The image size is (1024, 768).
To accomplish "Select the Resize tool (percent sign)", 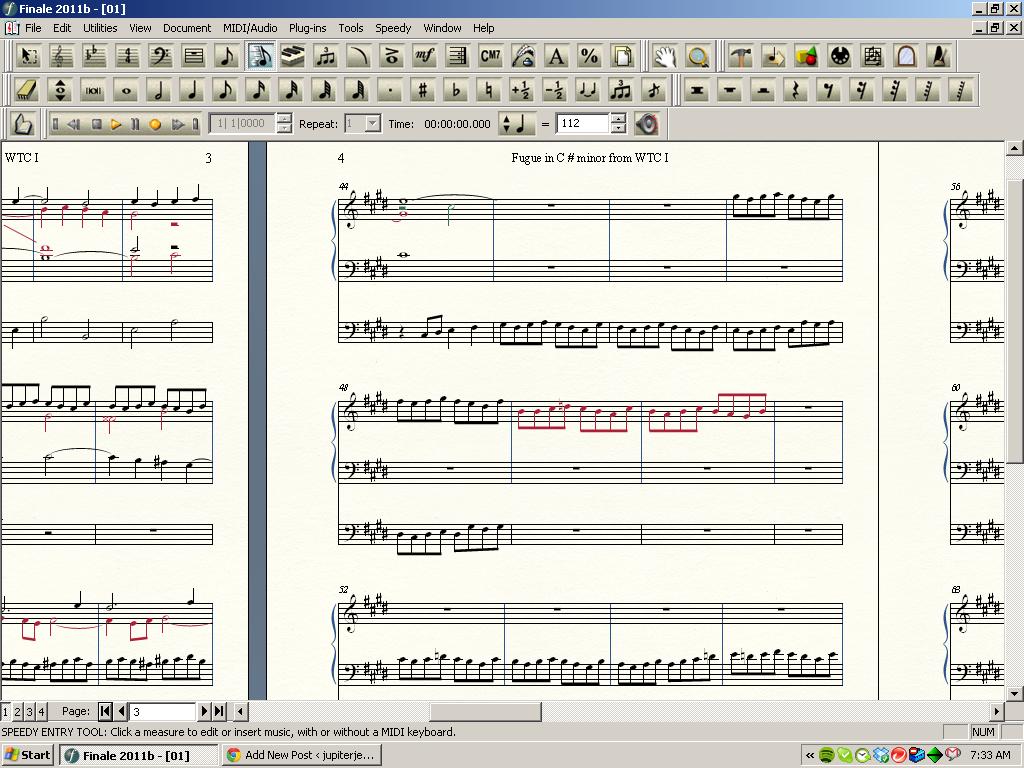I will tap(590, 56).
